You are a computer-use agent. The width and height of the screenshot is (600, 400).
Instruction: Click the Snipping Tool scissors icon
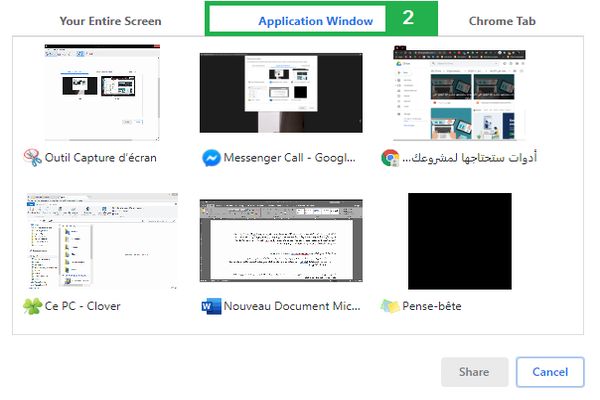[x=33, y=158]
